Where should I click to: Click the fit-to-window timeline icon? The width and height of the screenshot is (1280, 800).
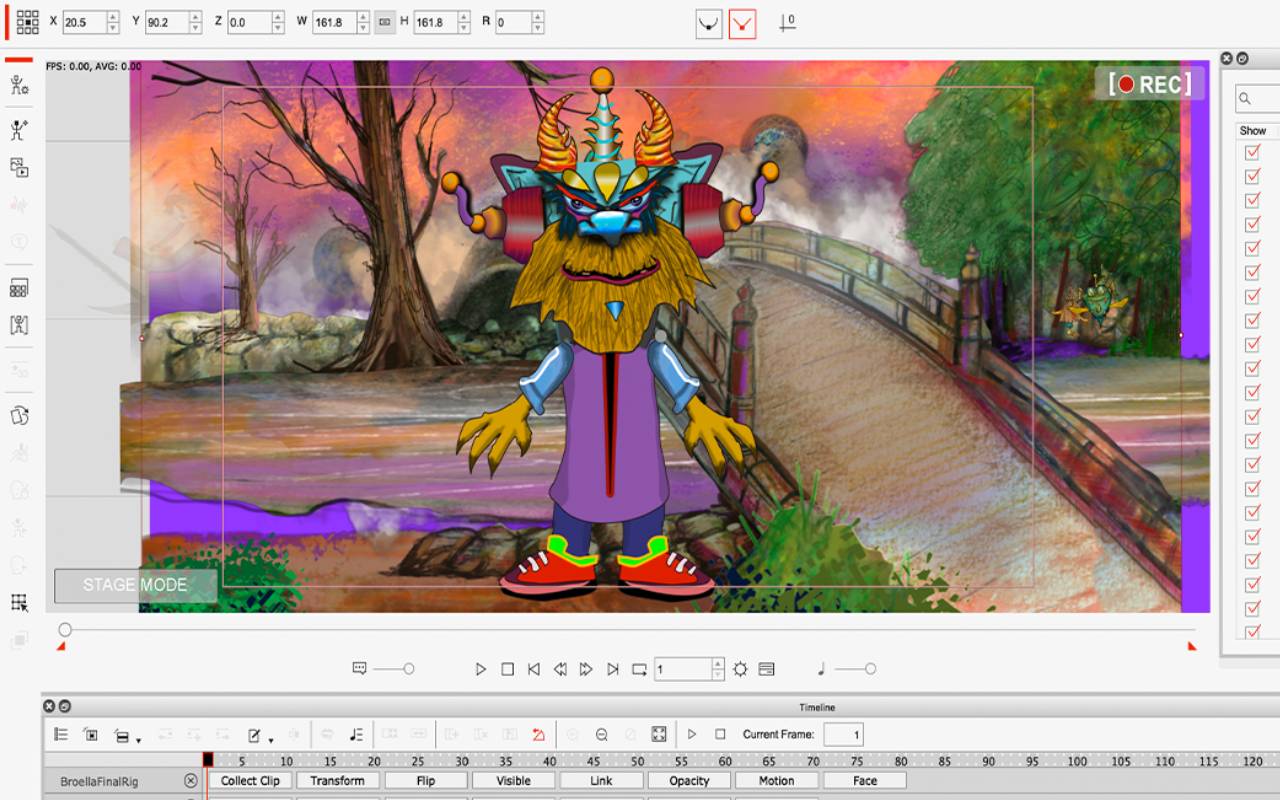(659, 735)
